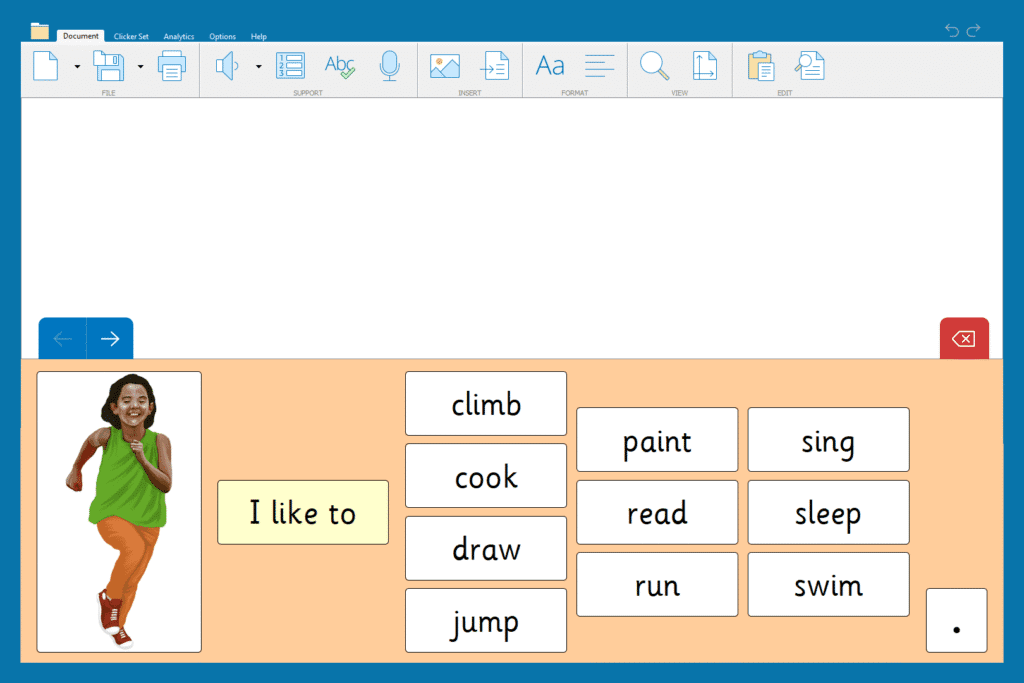Select the word 'read'
The width and height of the screenshot is (1024, 683).
point(657,513)
